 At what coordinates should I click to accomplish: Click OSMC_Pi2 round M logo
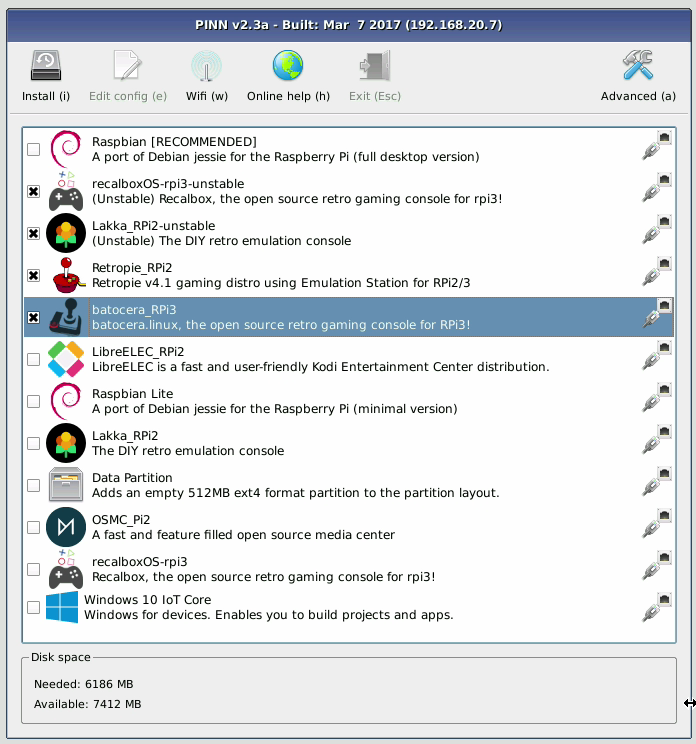[x=66, y=527]
